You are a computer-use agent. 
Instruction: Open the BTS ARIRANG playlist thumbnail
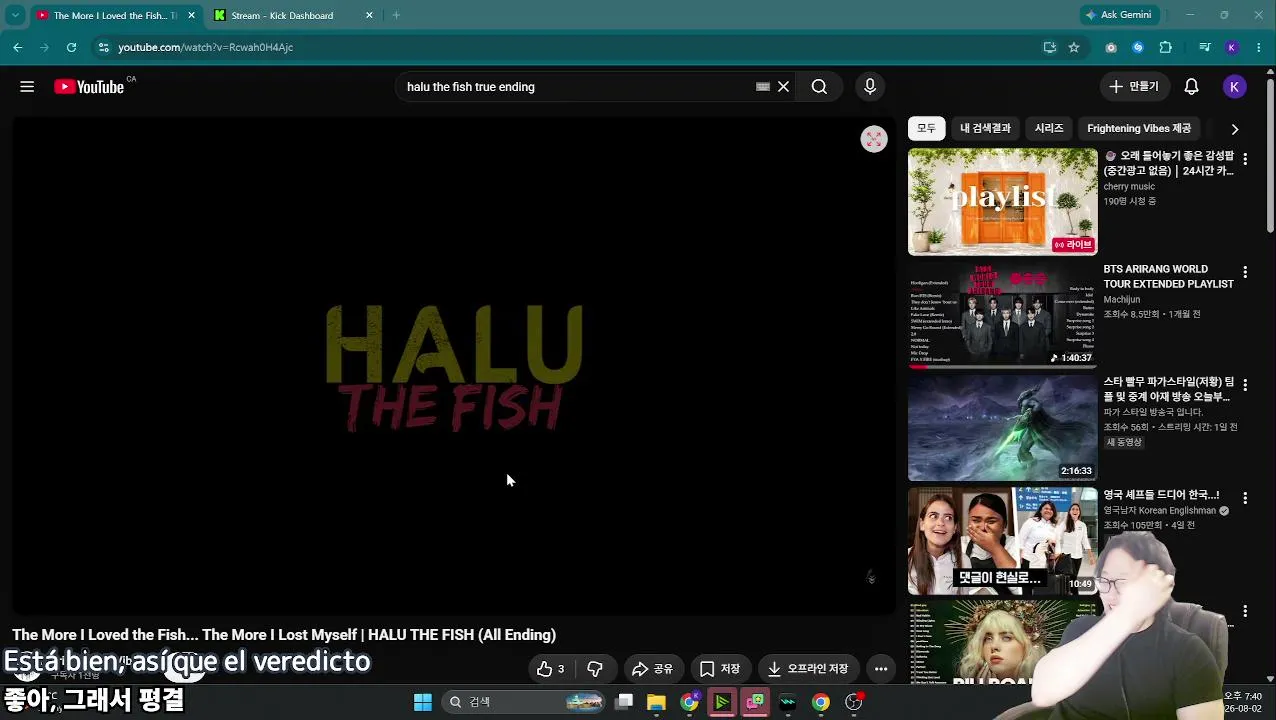tap(1002, 315)
